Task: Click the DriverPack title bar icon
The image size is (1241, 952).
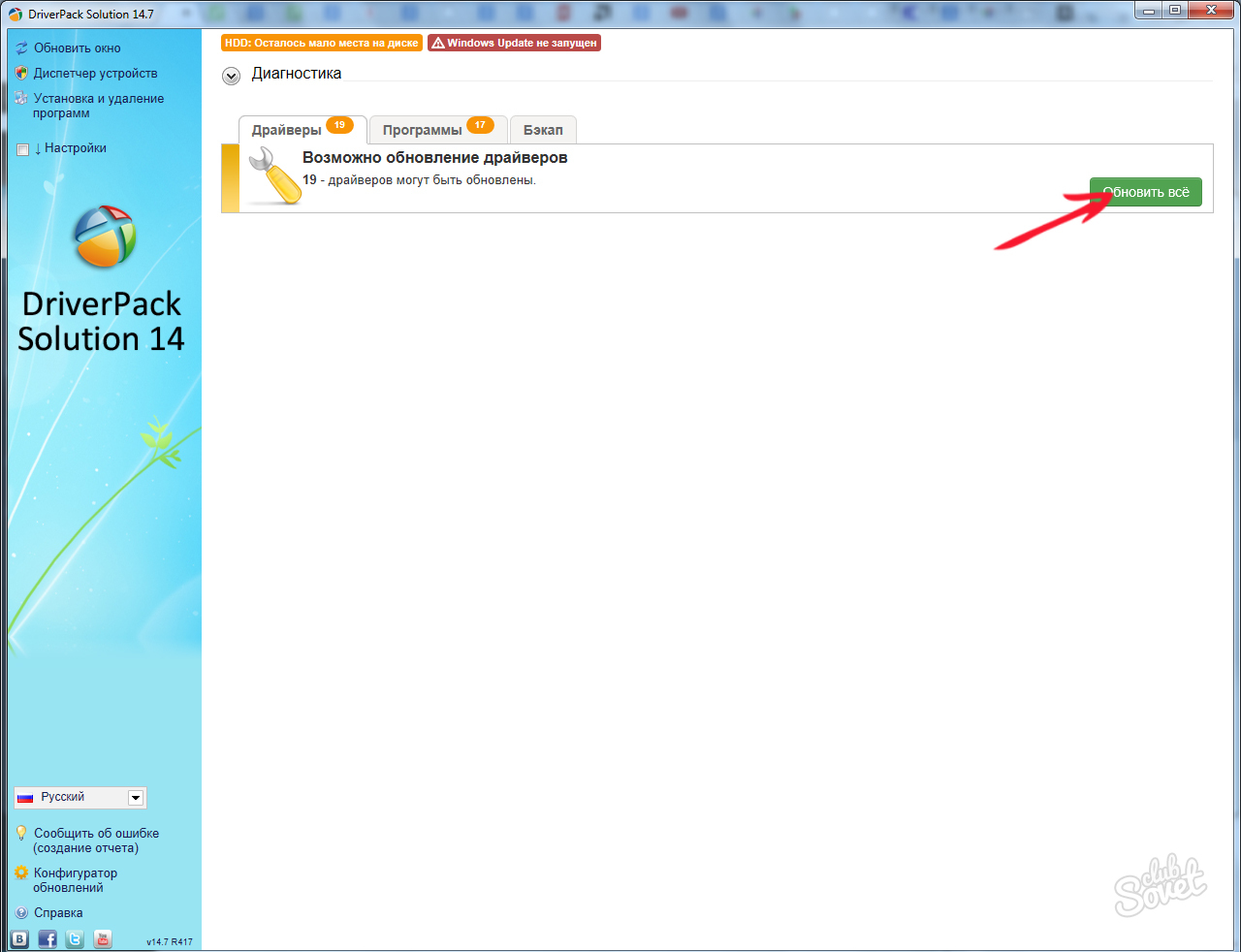Action: (16, 14)
